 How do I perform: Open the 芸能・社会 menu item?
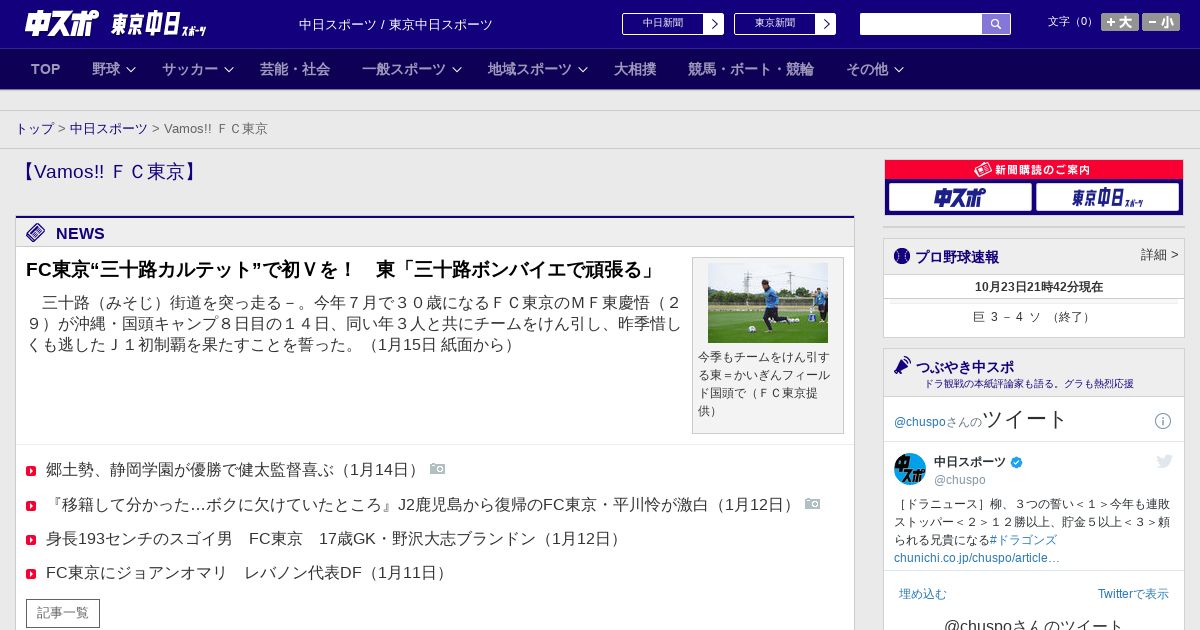295,69
